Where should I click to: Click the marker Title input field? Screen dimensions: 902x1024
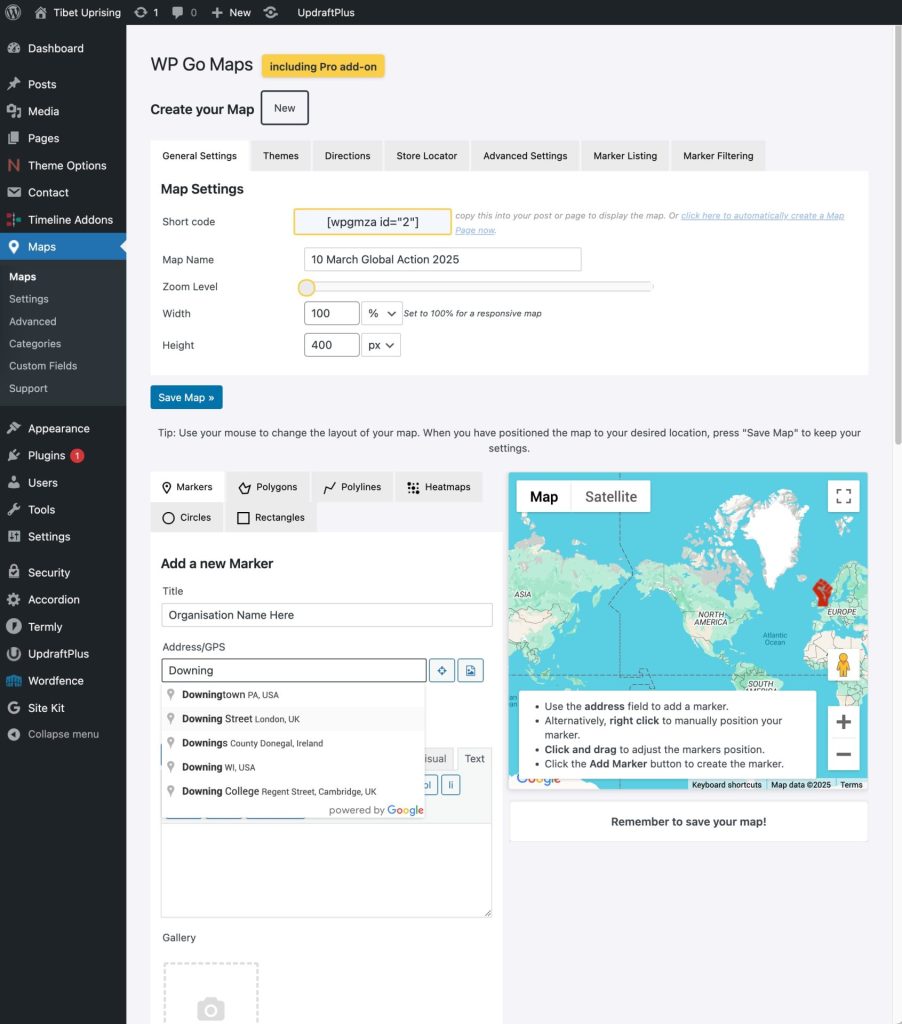pos(327,615)
